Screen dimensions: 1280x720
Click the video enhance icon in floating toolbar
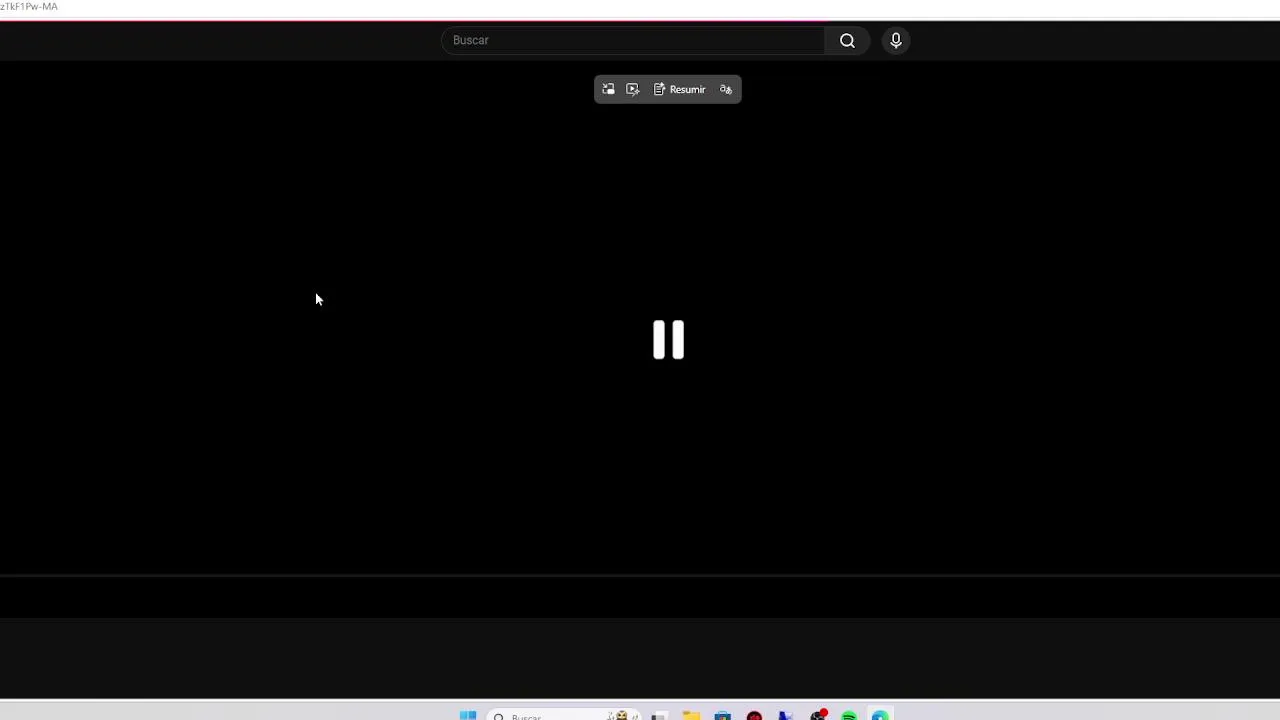pyautogui.click(x=632, y=90)
